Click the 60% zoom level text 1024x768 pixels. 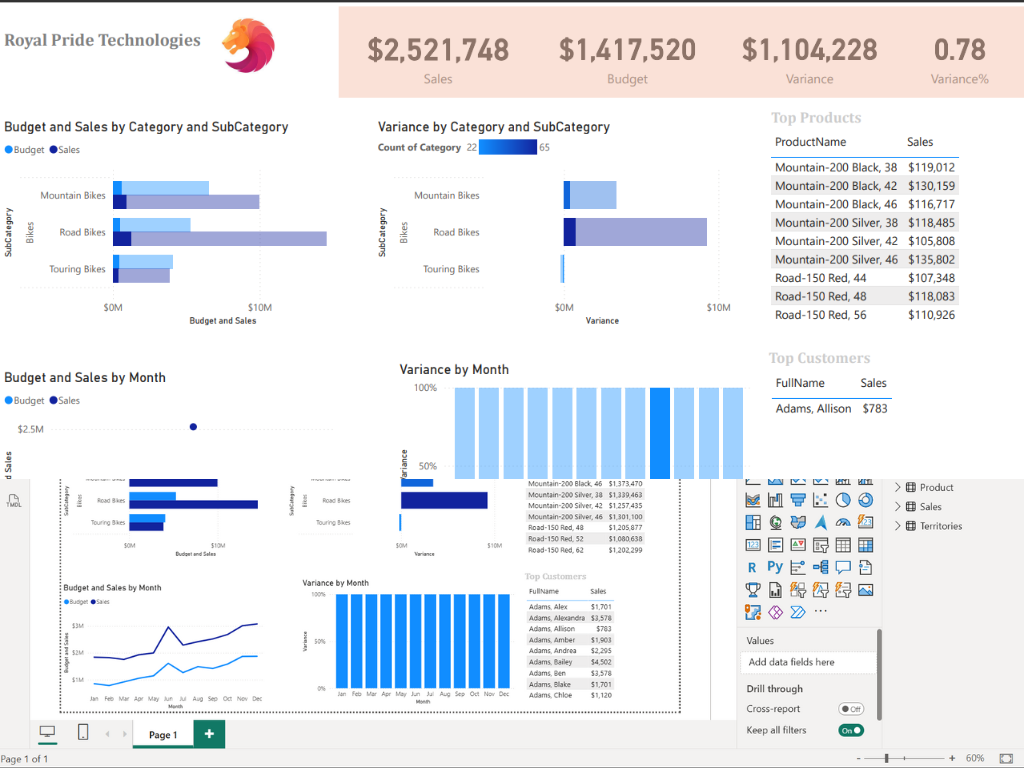[x=974, y=758]
